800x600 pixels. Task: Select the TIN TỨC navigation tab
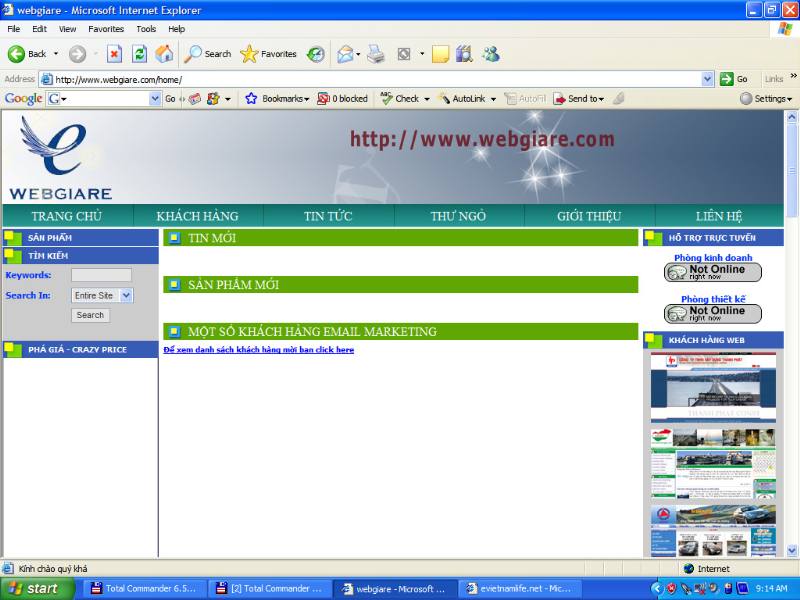coord(328,216)
